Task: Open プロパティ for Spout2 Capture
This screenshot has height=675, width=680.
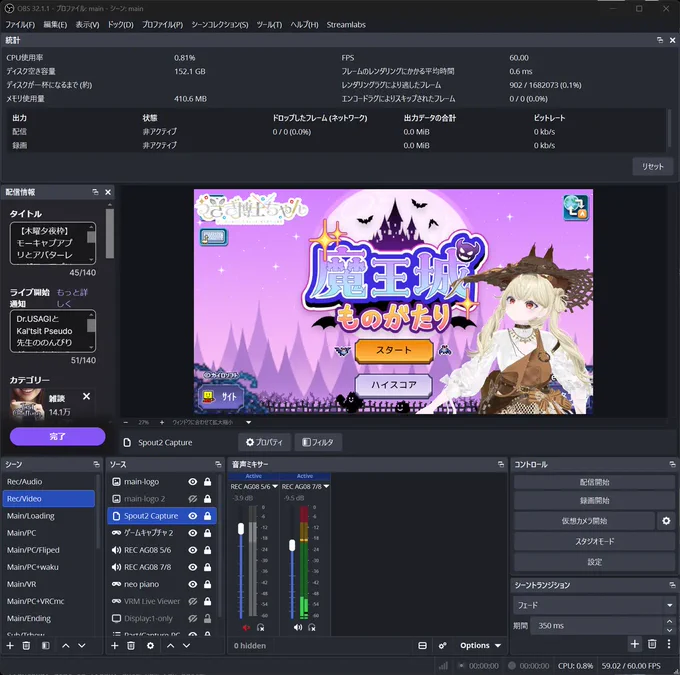Action: point(264,442)
